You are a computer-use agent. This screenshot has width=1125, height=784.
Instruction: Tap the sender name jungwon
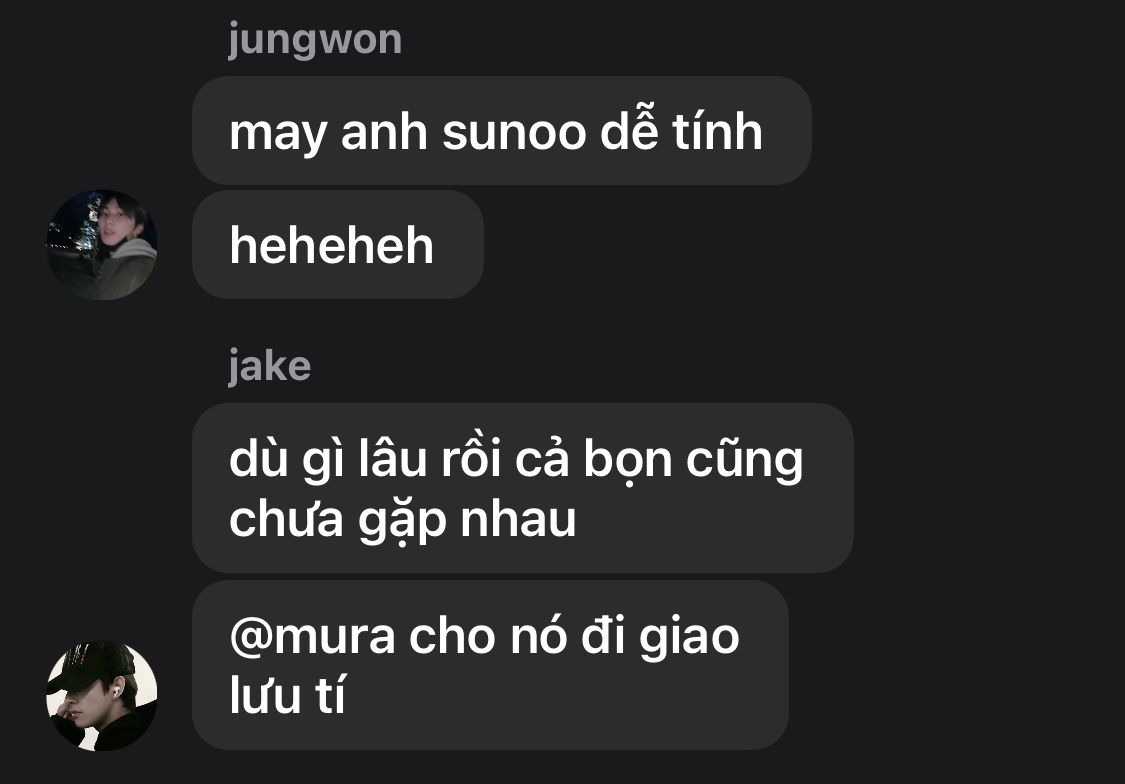click(x=315, y=40)
